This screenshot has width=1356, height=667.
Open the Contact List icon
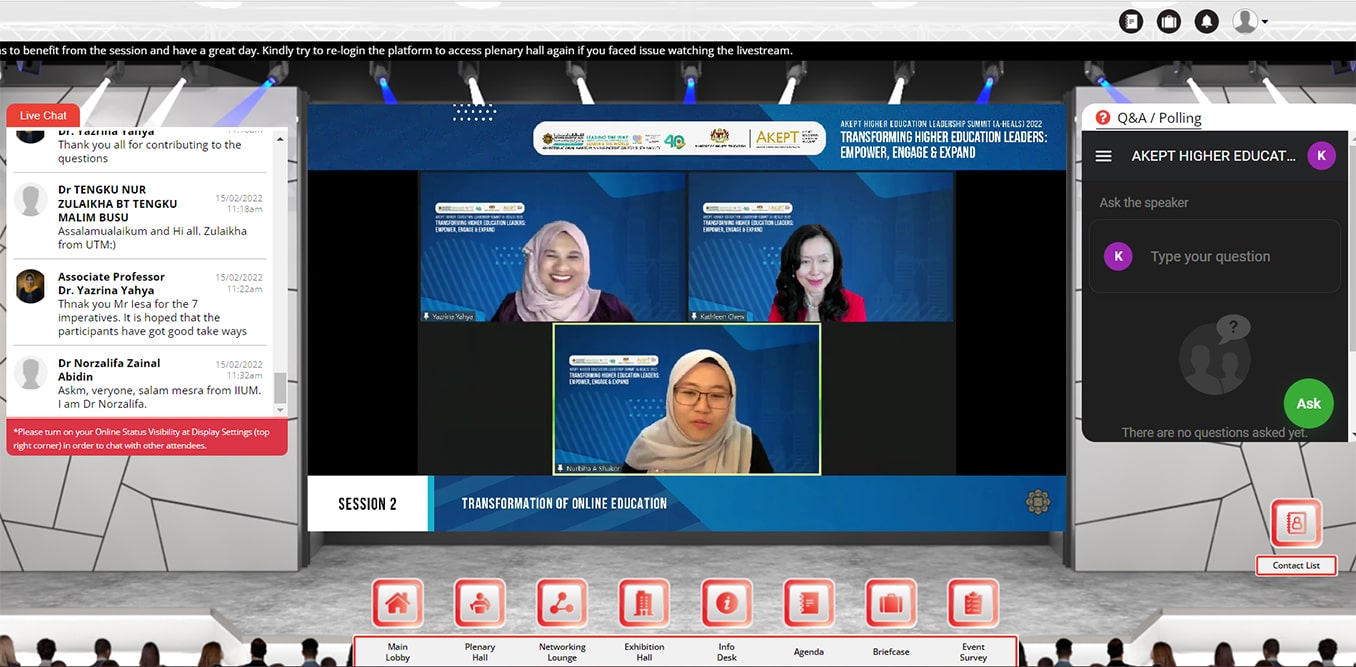(x=1296, y=523)
